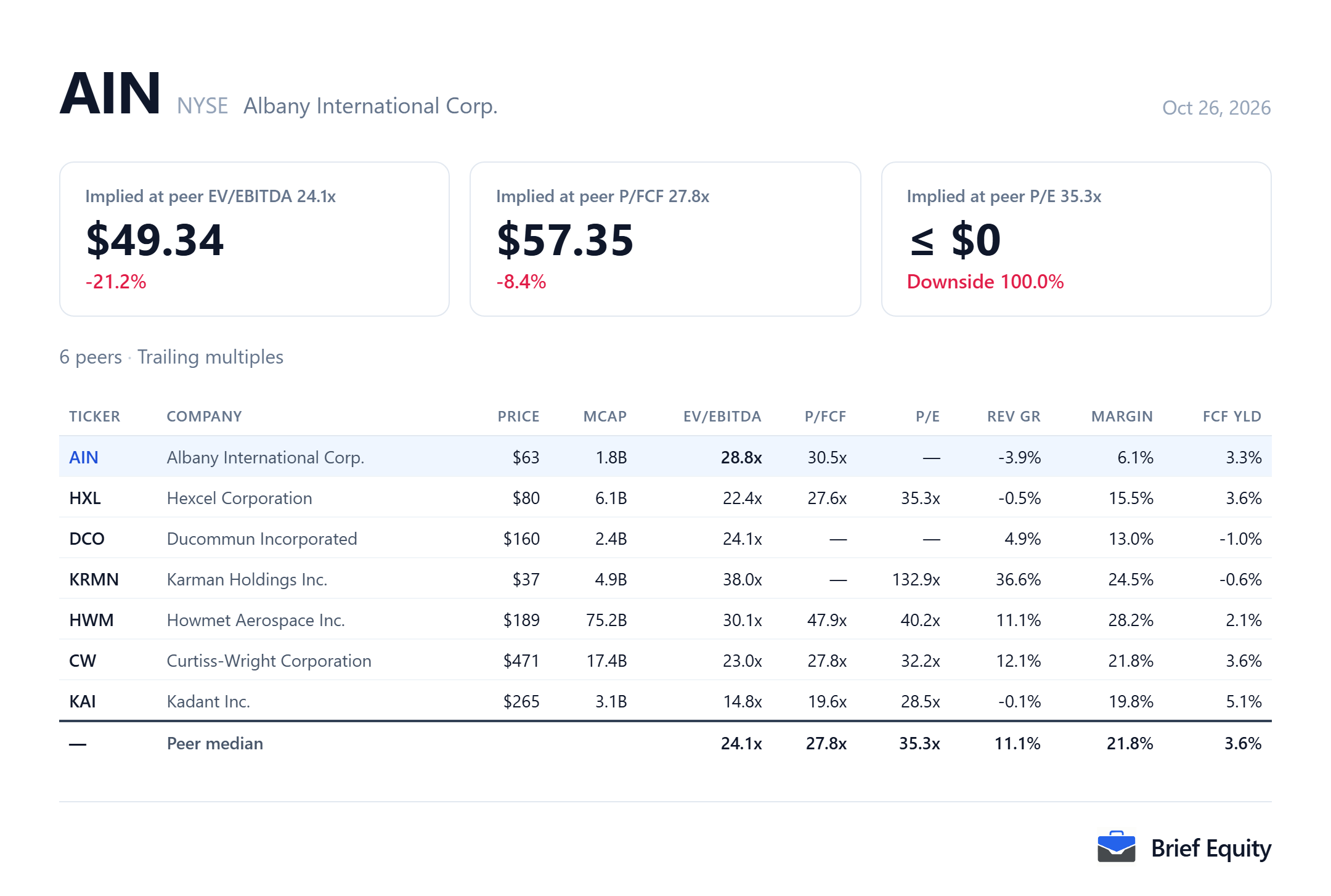
Task: Click KAI's 5.1% FCF yield value
Action: coord(1243,701)
